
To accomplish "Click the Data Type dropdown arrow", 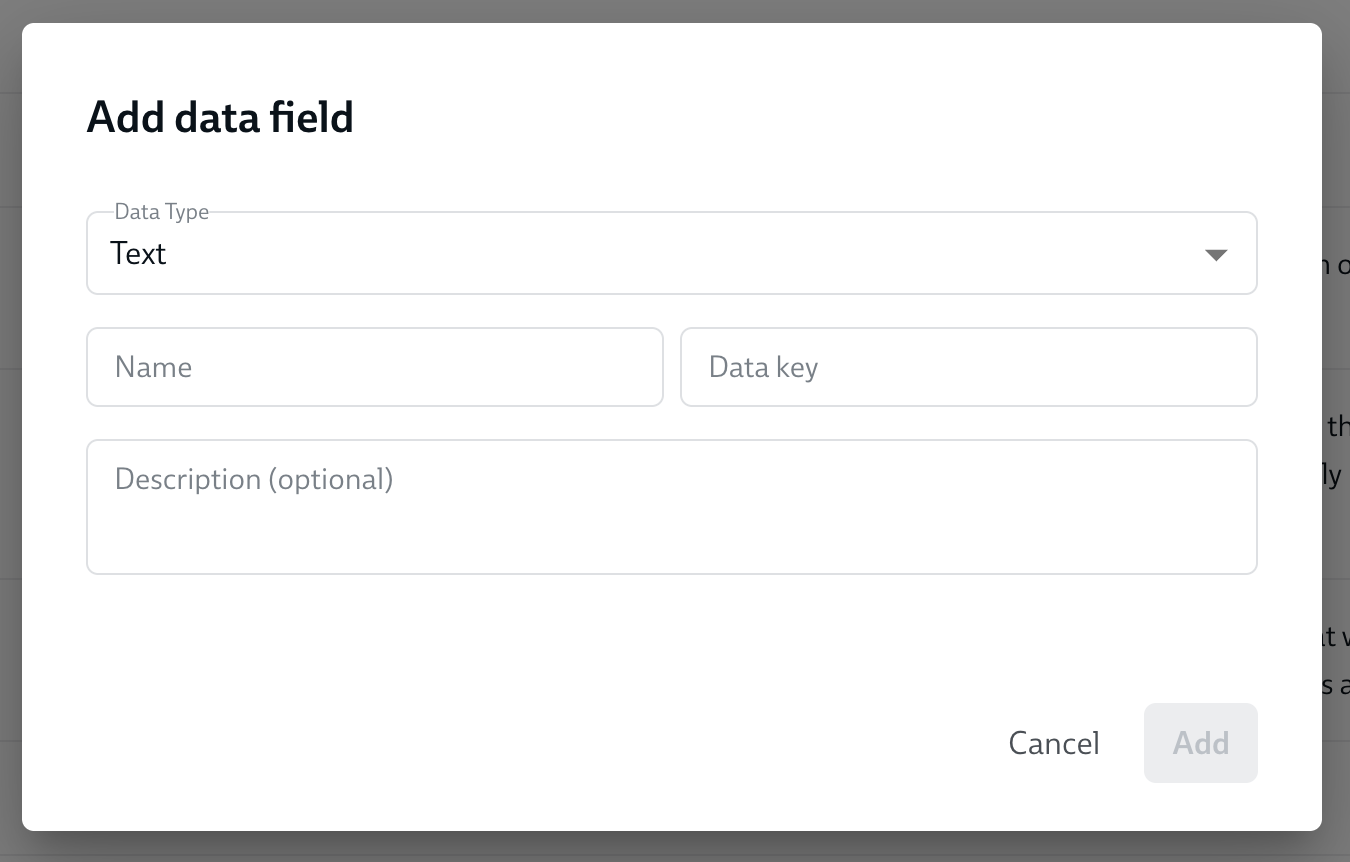I will tap(1215, 255).
